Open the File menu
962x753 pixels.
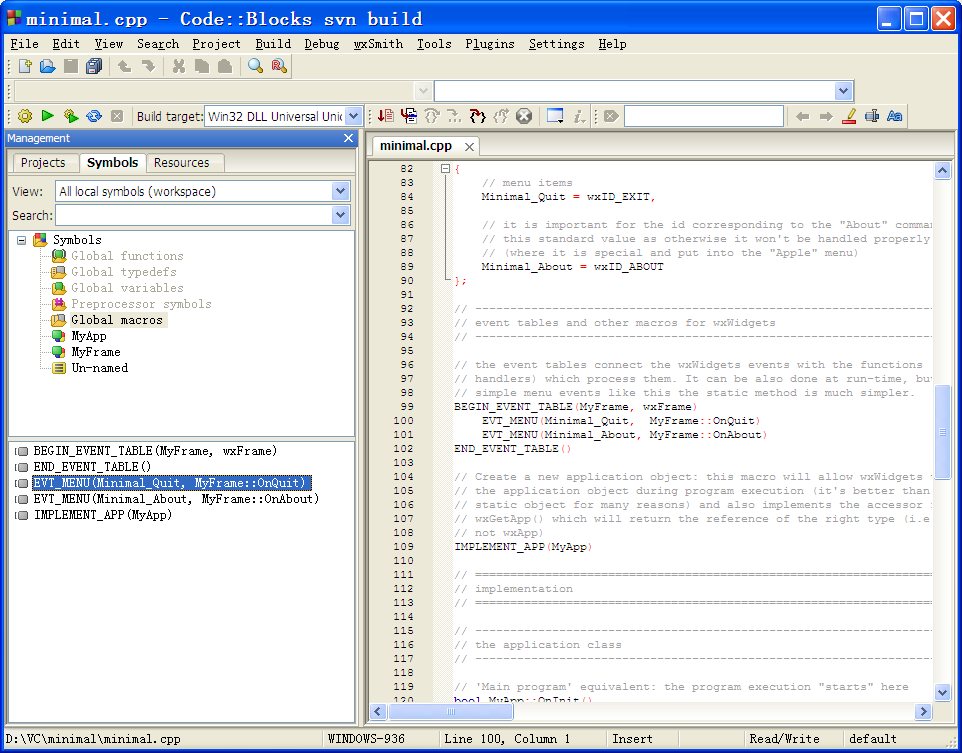tap(25, 44)
